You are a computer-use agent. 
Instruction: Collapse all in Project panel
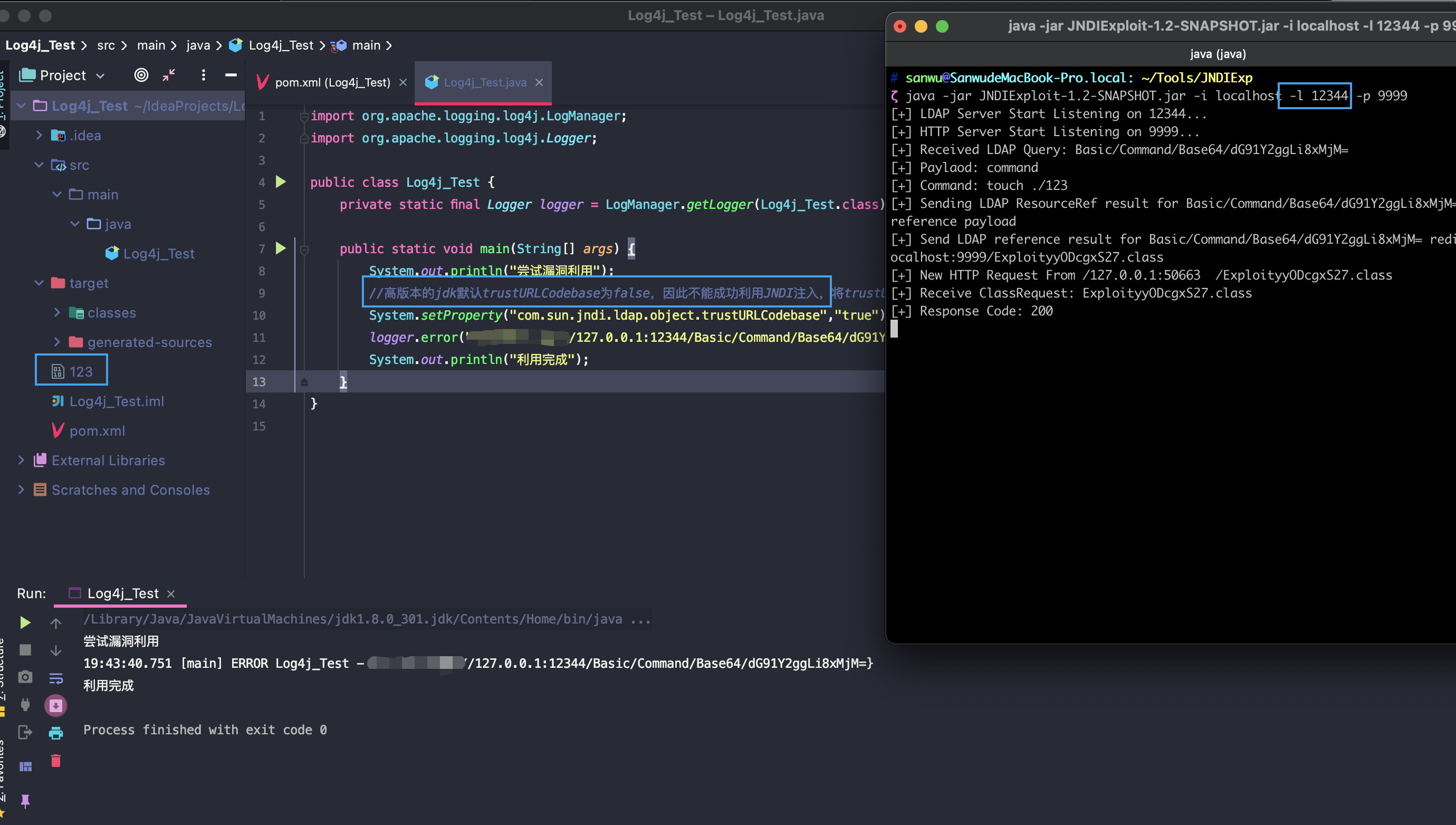(169, 75)
